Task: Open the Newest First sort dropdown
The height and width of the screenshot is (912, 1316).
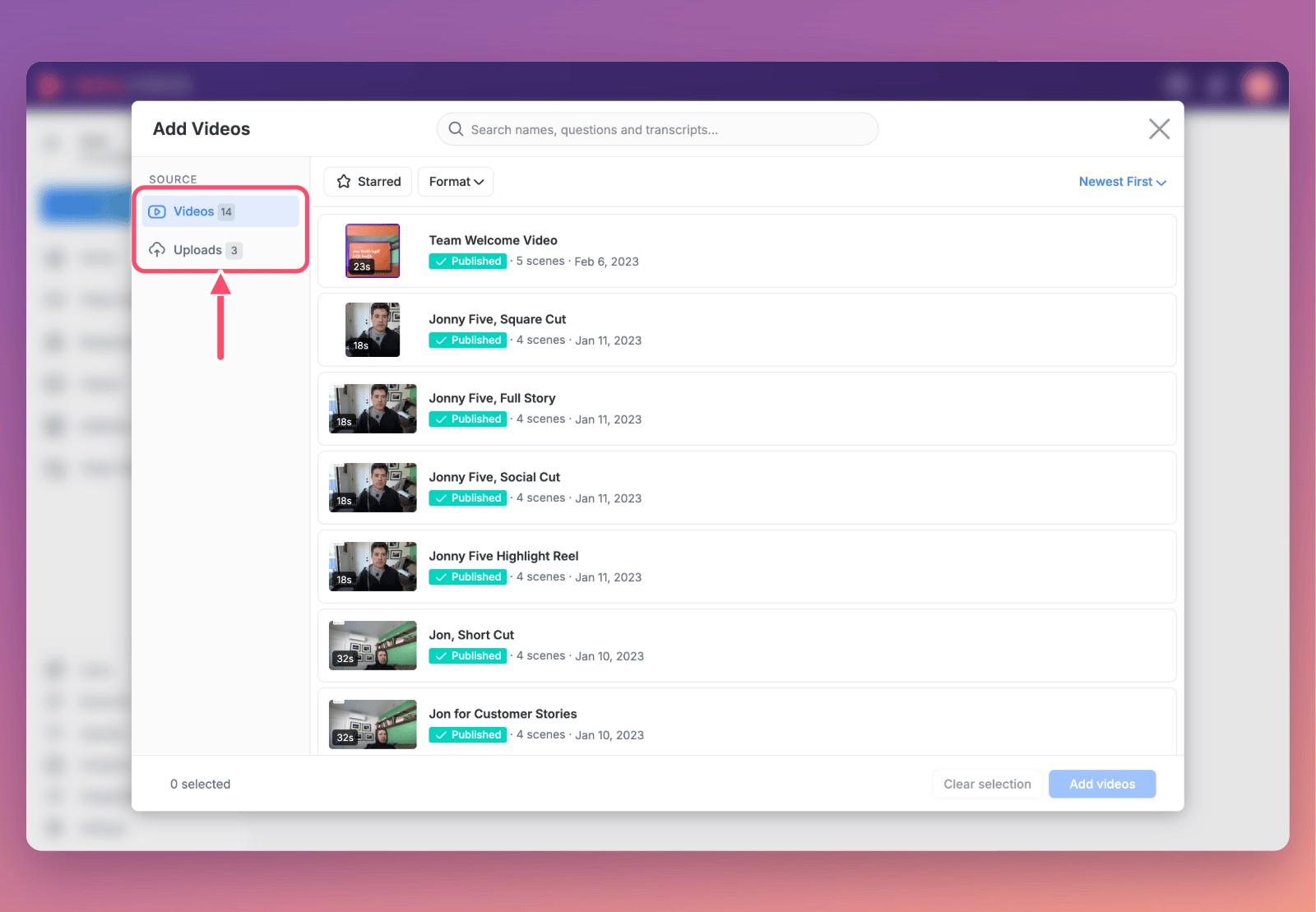Action: click(x=1123, y=182)
